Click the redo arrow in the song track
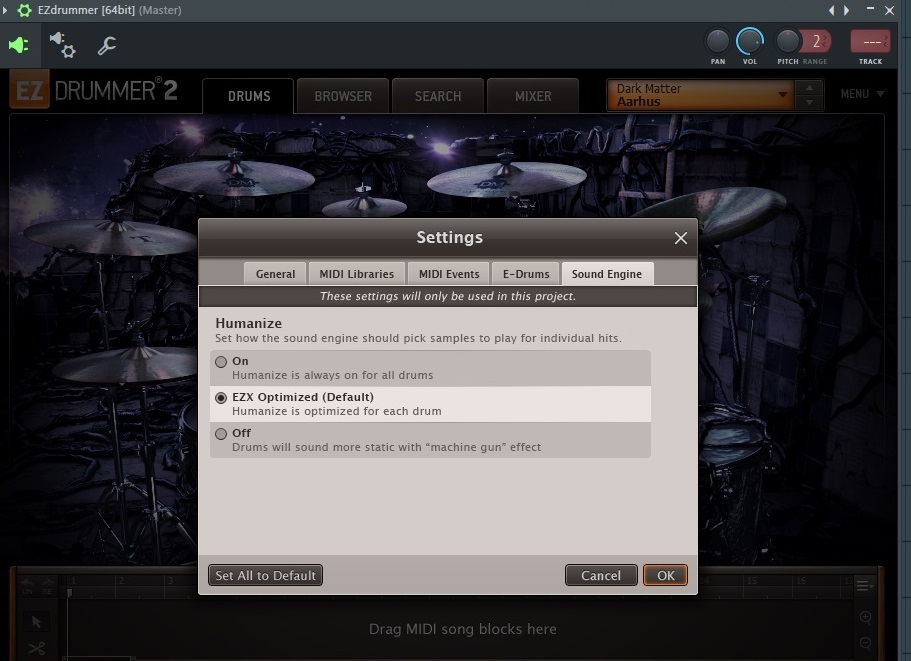 48,583
